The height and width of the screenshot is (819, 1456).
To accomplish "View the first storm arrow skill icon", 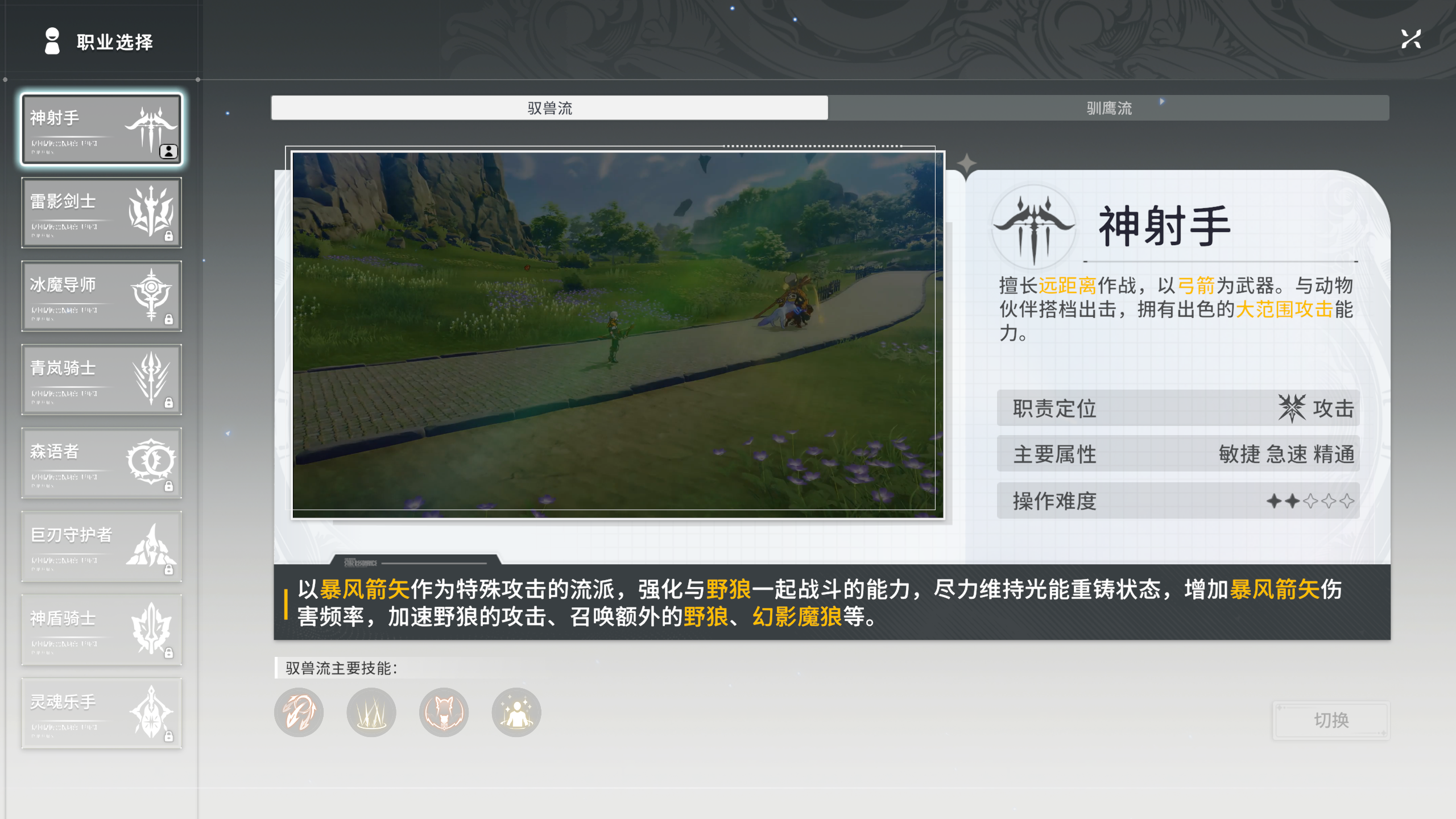I will (x=299, y=713).
